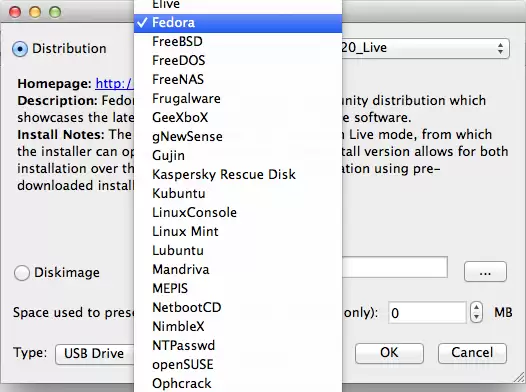Select the Distribution radio button
526x392 pixels.
pyautogui.click(x=20, y=49)
